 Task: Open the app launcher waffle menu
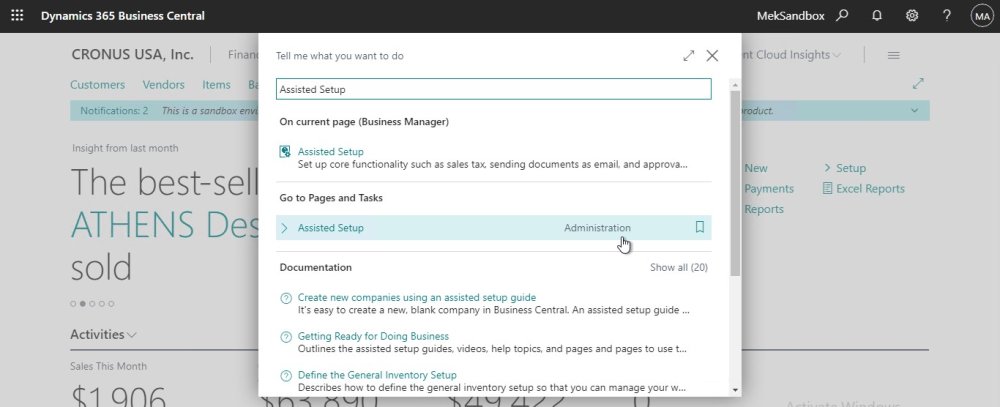(17, 16)
